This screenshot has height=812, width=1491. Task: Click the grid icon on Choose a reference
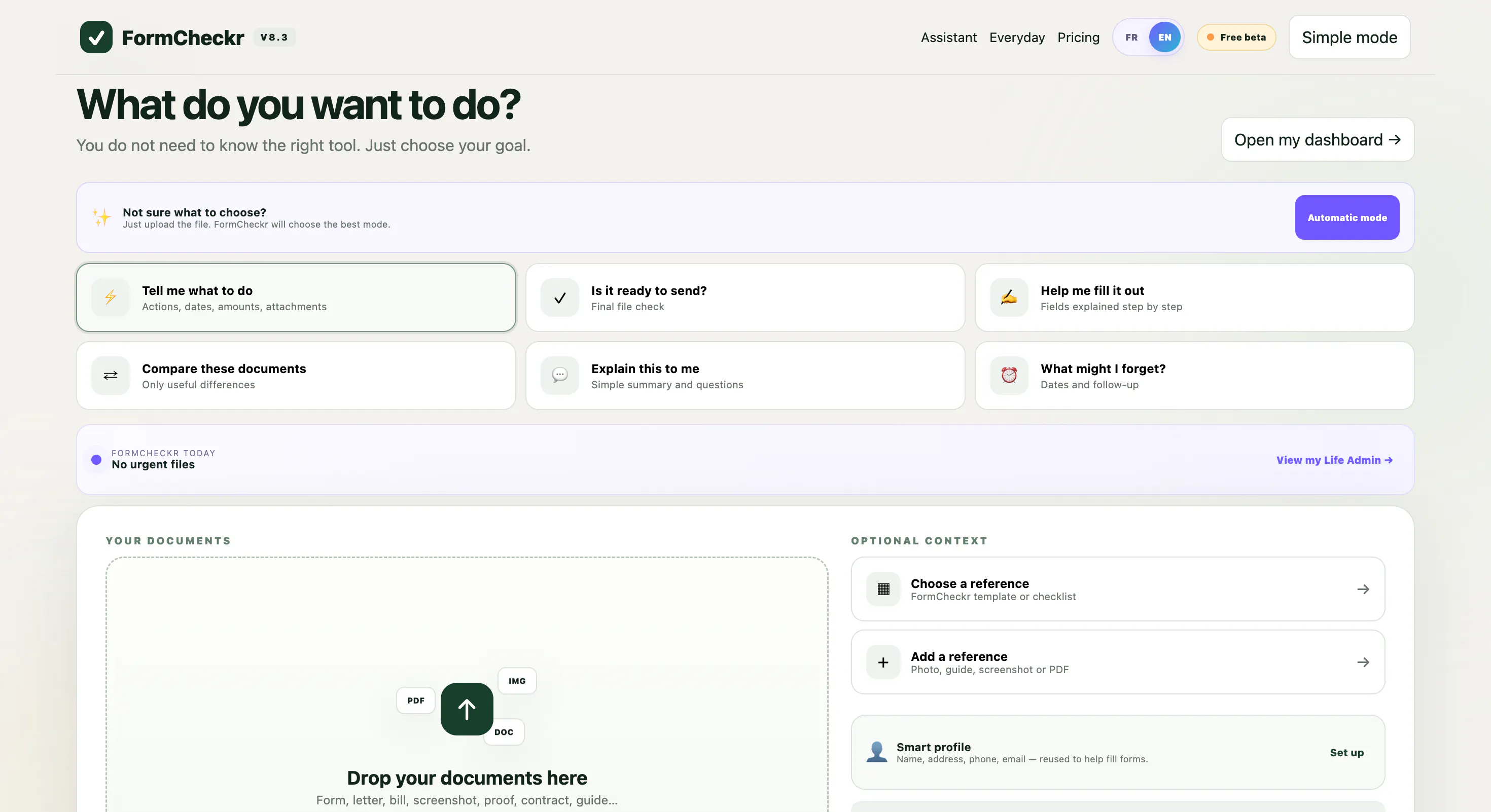[883, 589]
